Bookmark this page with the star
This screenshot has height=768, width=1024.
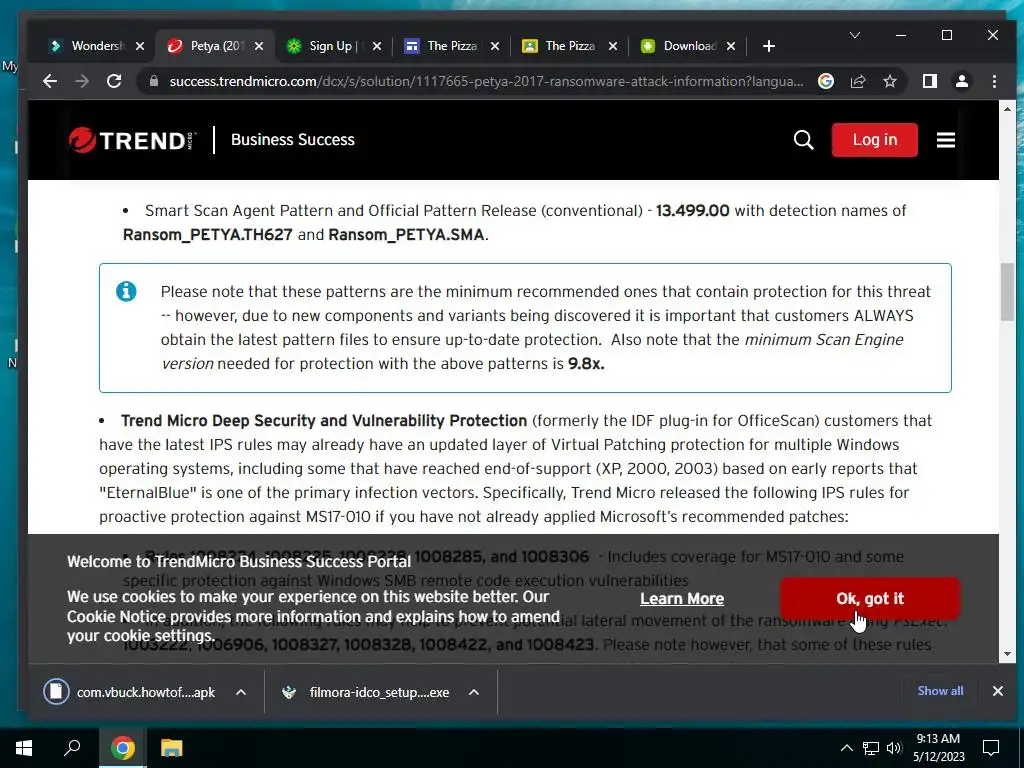[889, 81]
